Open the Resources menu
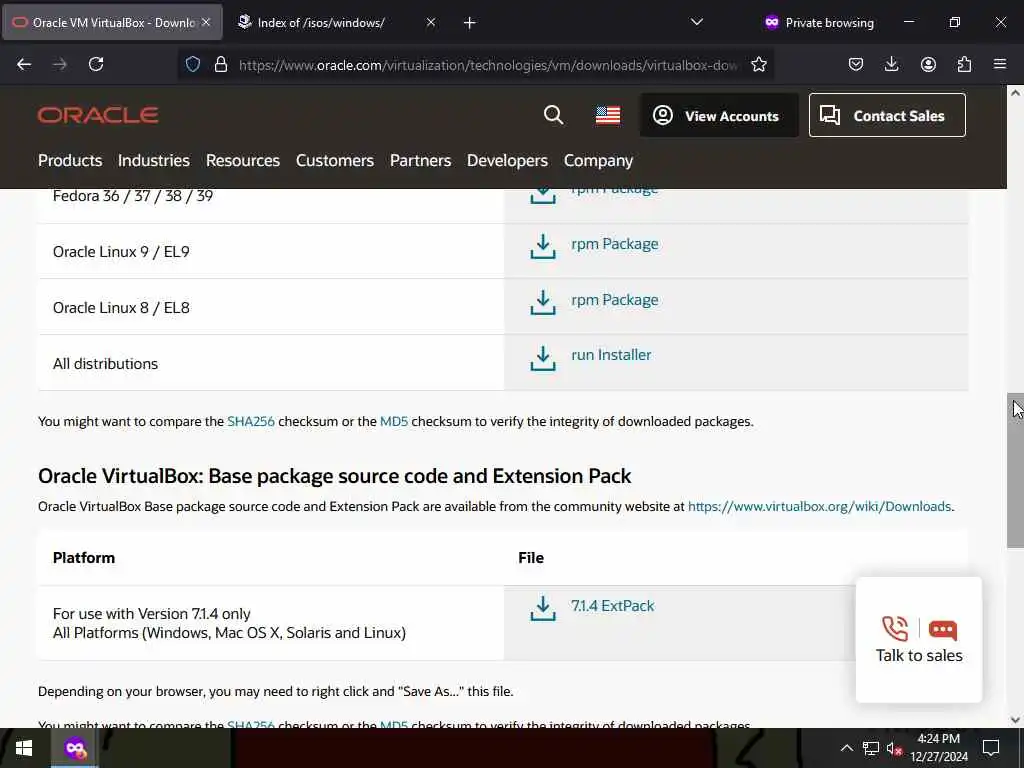This screenshot has width=1024, height=768. pyautogui.click(x=243, y=161)
